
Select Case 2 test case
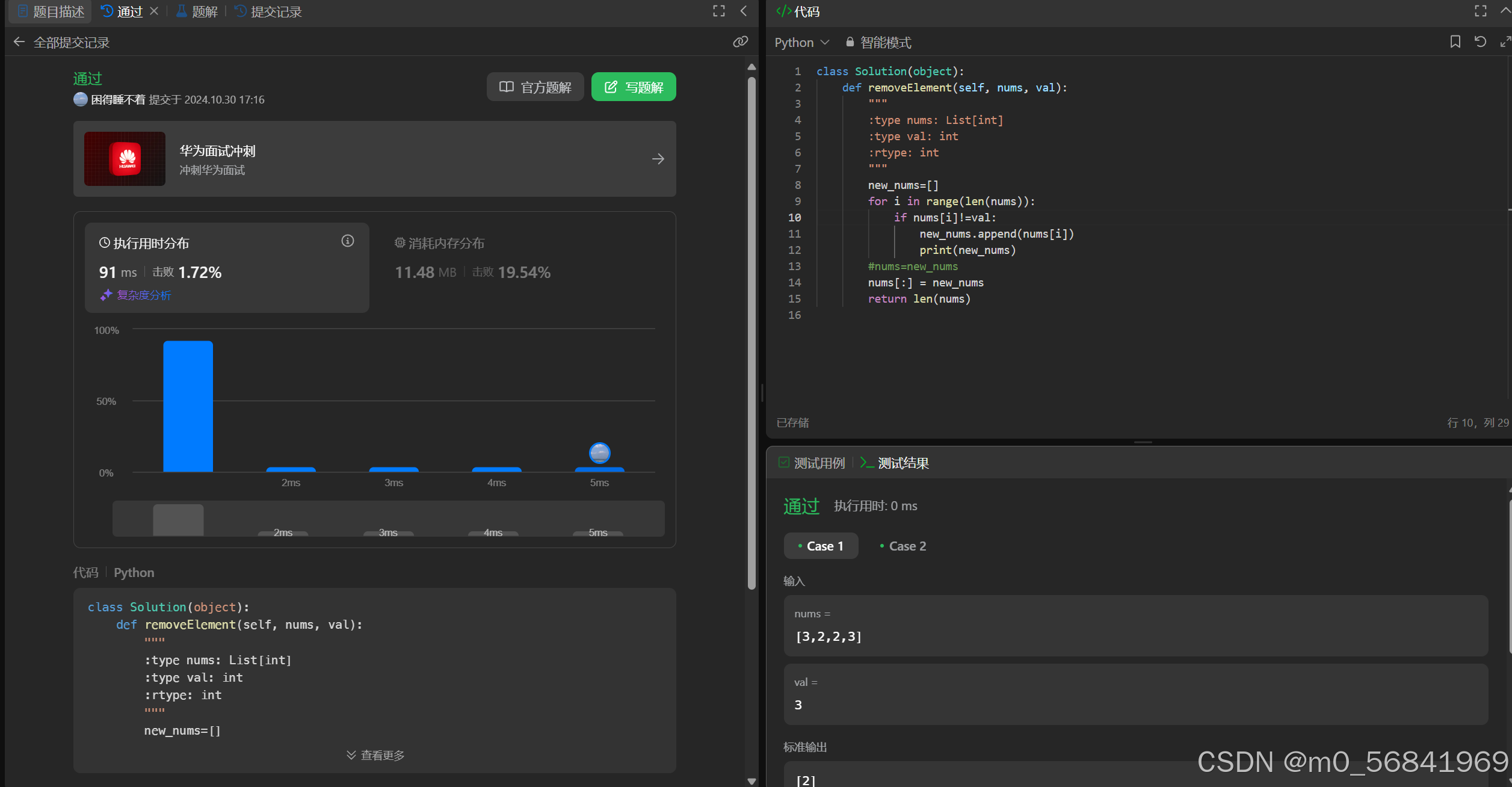pyautogui.click(x=903, y=546)
